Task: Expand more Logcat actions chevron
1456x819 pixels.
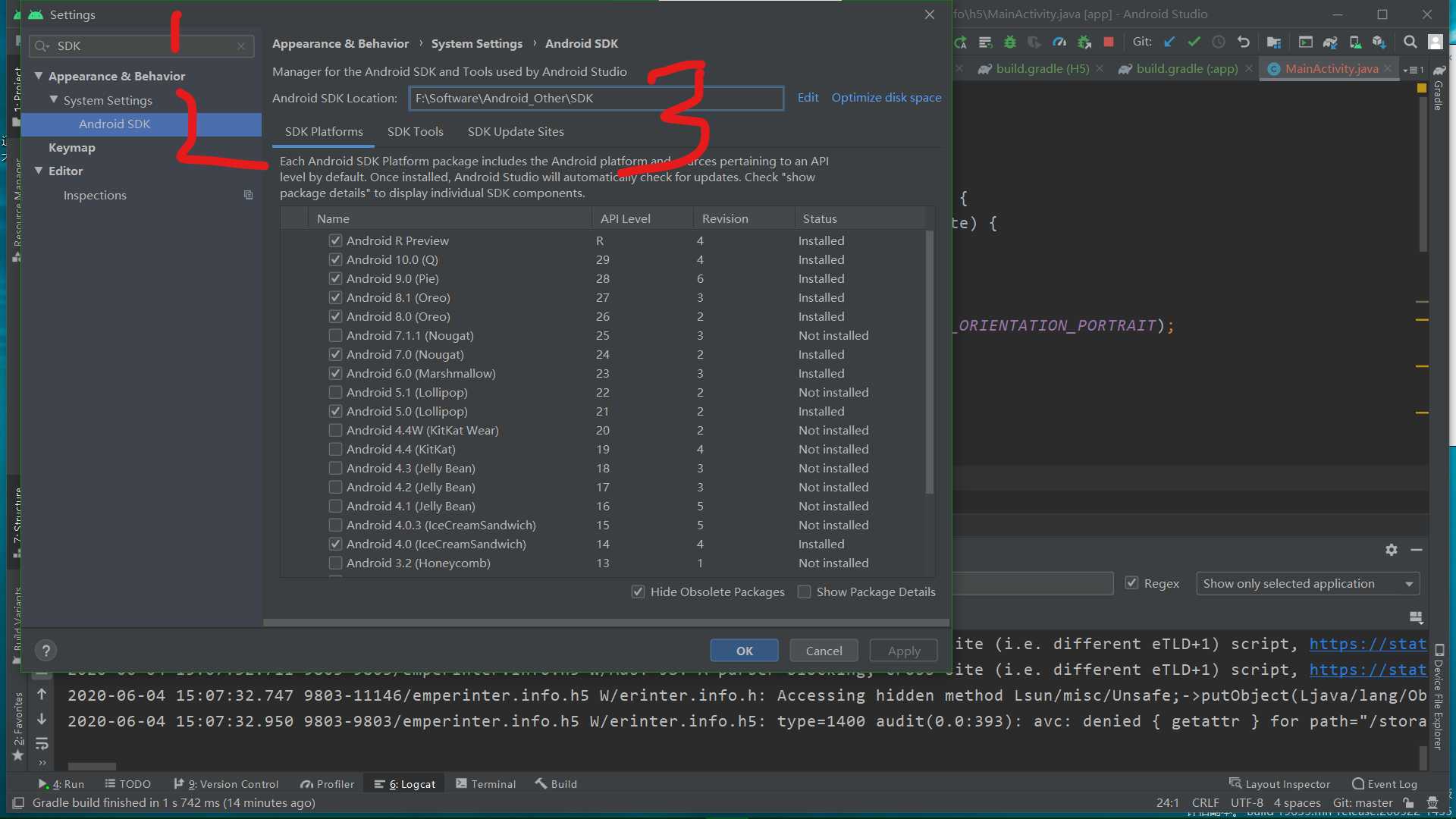Action: tap(42, 763)
